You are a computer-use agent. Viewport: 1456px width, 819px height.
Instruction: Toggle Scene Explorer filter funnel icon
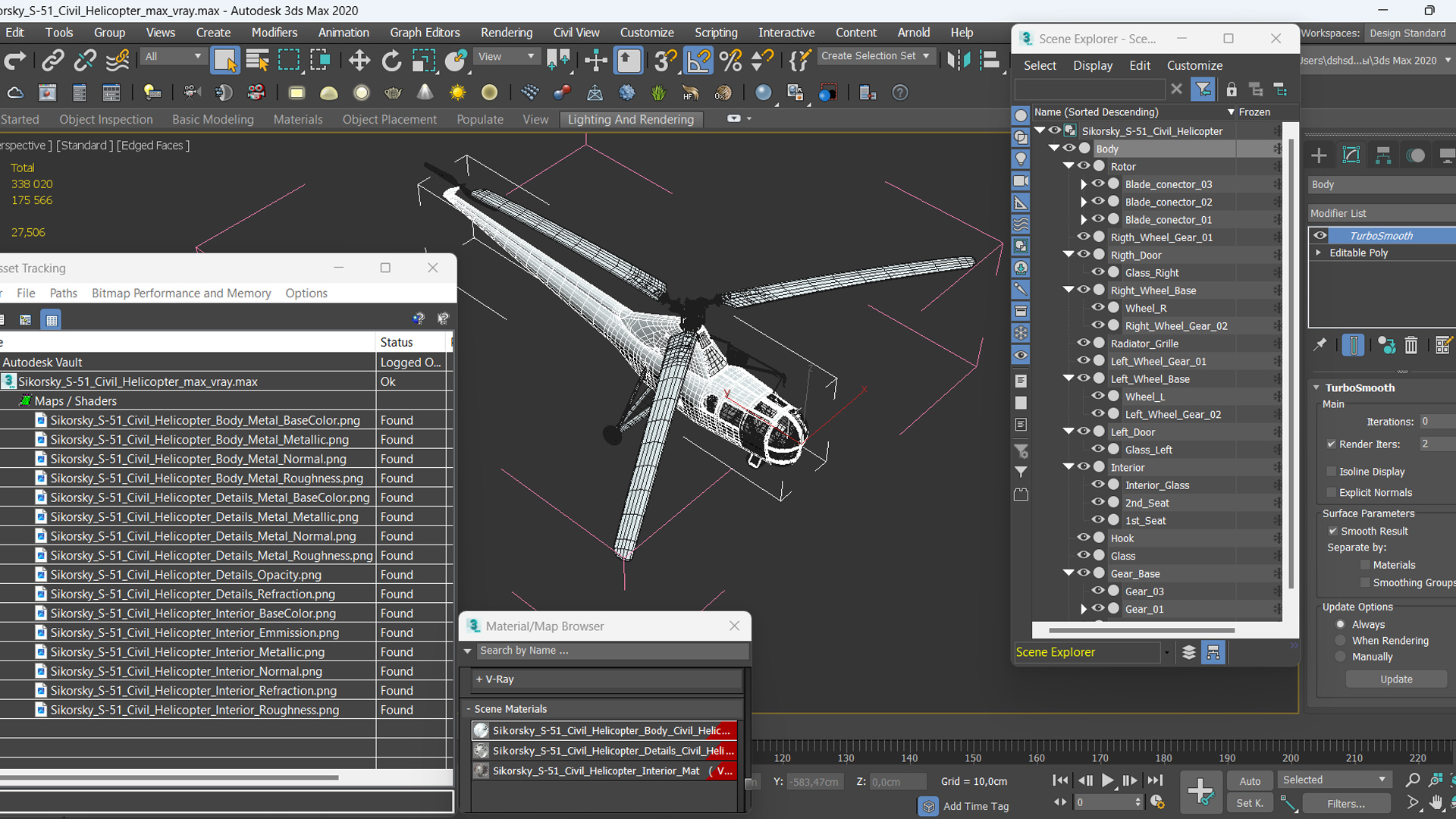(x=1203, y=89)
